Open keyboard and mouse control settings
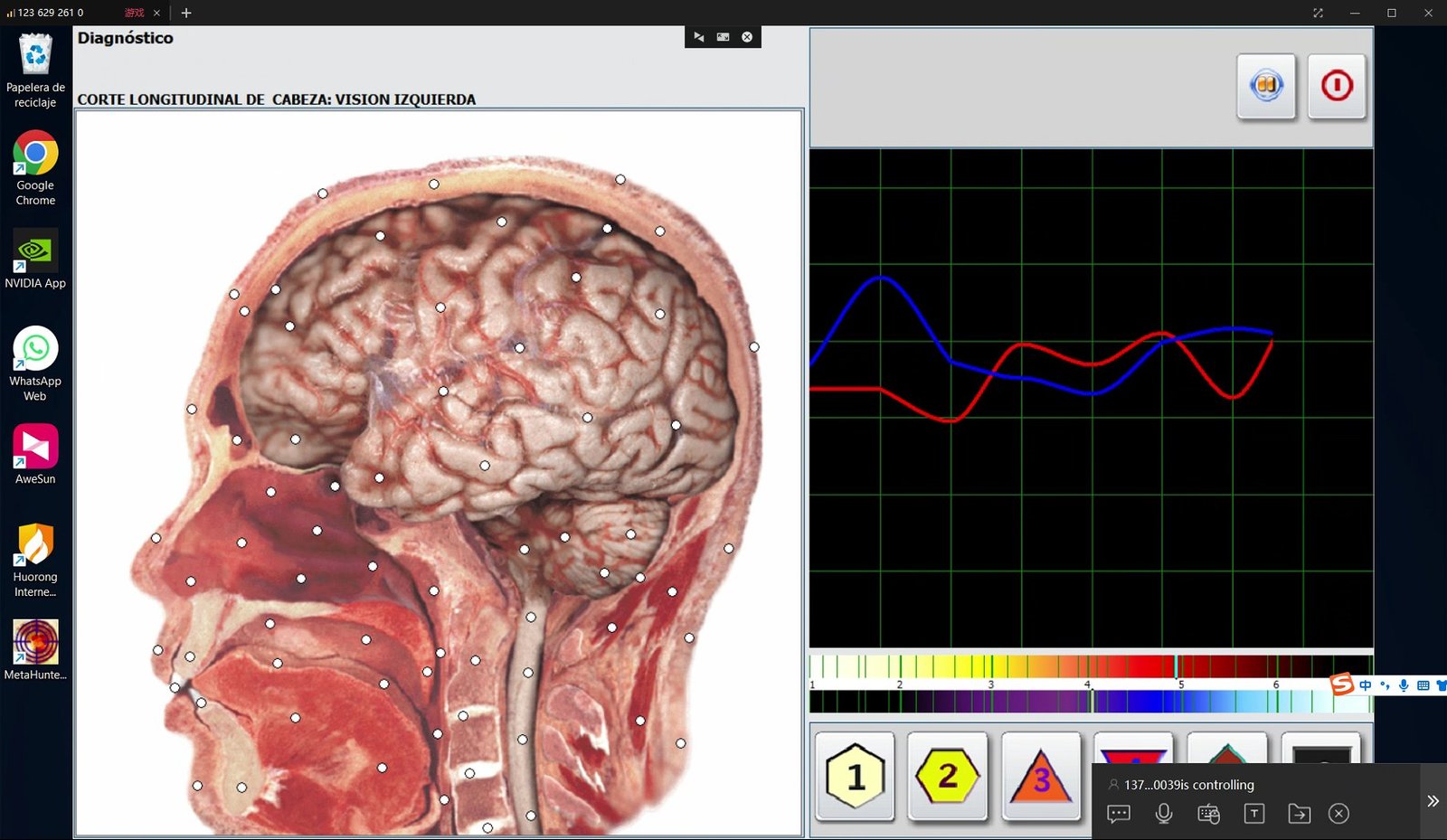 [1208, 814]
